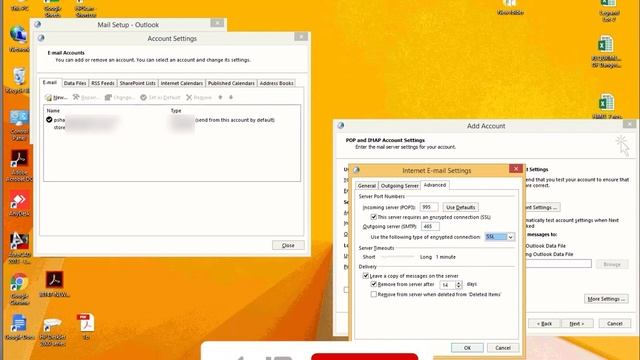This screenshot has height=360, width=640.
Task: Open the upper Excel file on desktop right
Action: pos(606,51)
